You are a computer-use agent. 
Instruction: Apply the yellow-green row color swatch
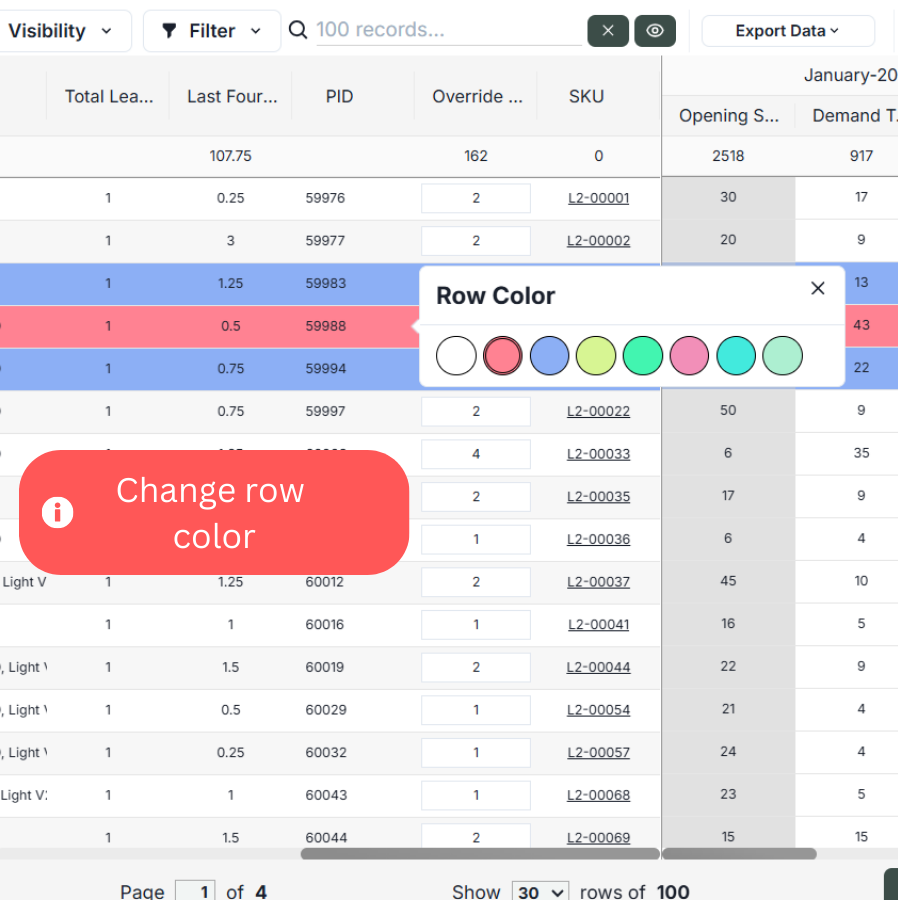[596, 355]
